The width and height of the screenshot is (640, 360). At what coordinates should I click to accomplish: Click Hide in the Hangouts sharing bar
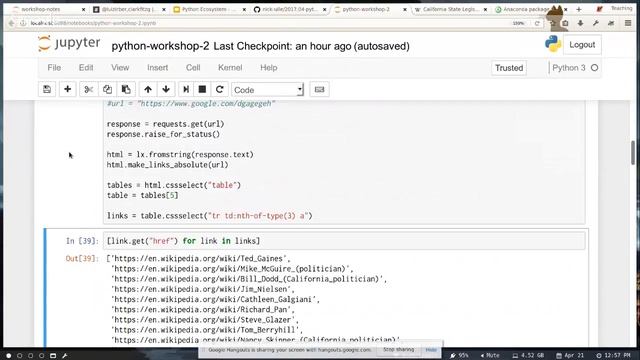(x=431, y=350)
